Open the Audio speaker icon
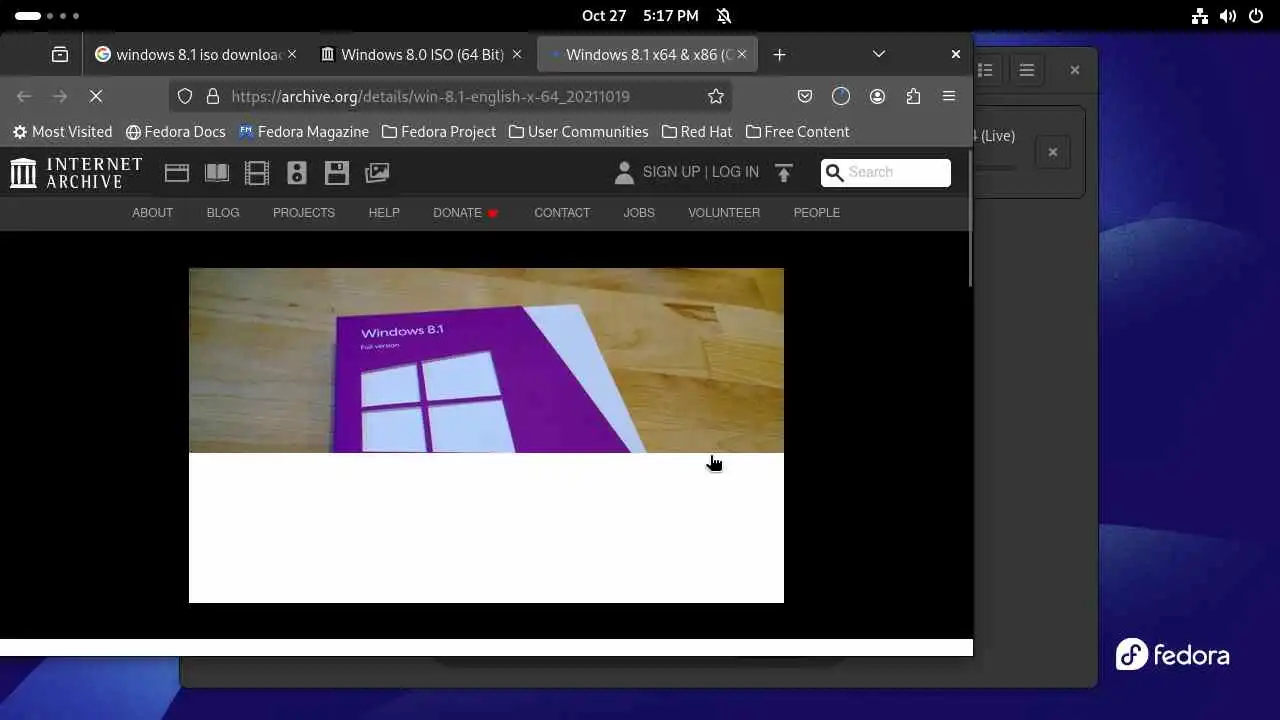1280x720 pixels. click(297, 173)
